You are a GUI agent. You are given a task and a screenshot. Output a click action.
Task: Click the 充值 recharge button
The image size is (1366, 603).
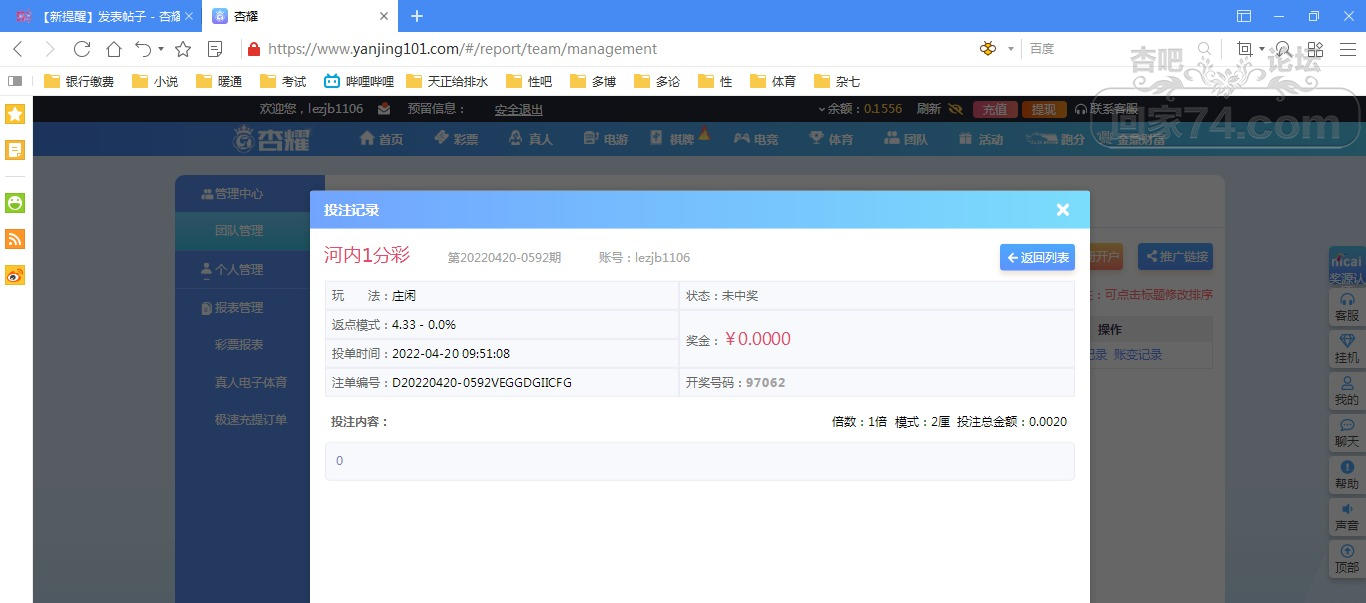[995, 109]
